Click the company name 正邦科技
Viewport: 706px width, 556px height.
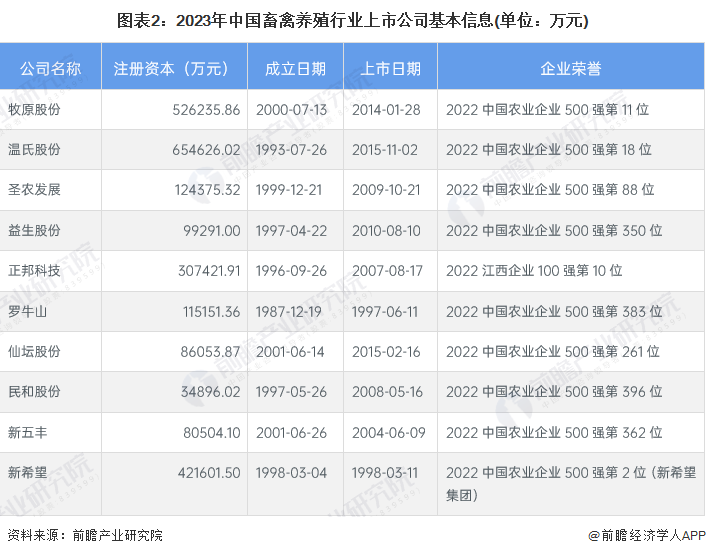(x=34, y=271)
